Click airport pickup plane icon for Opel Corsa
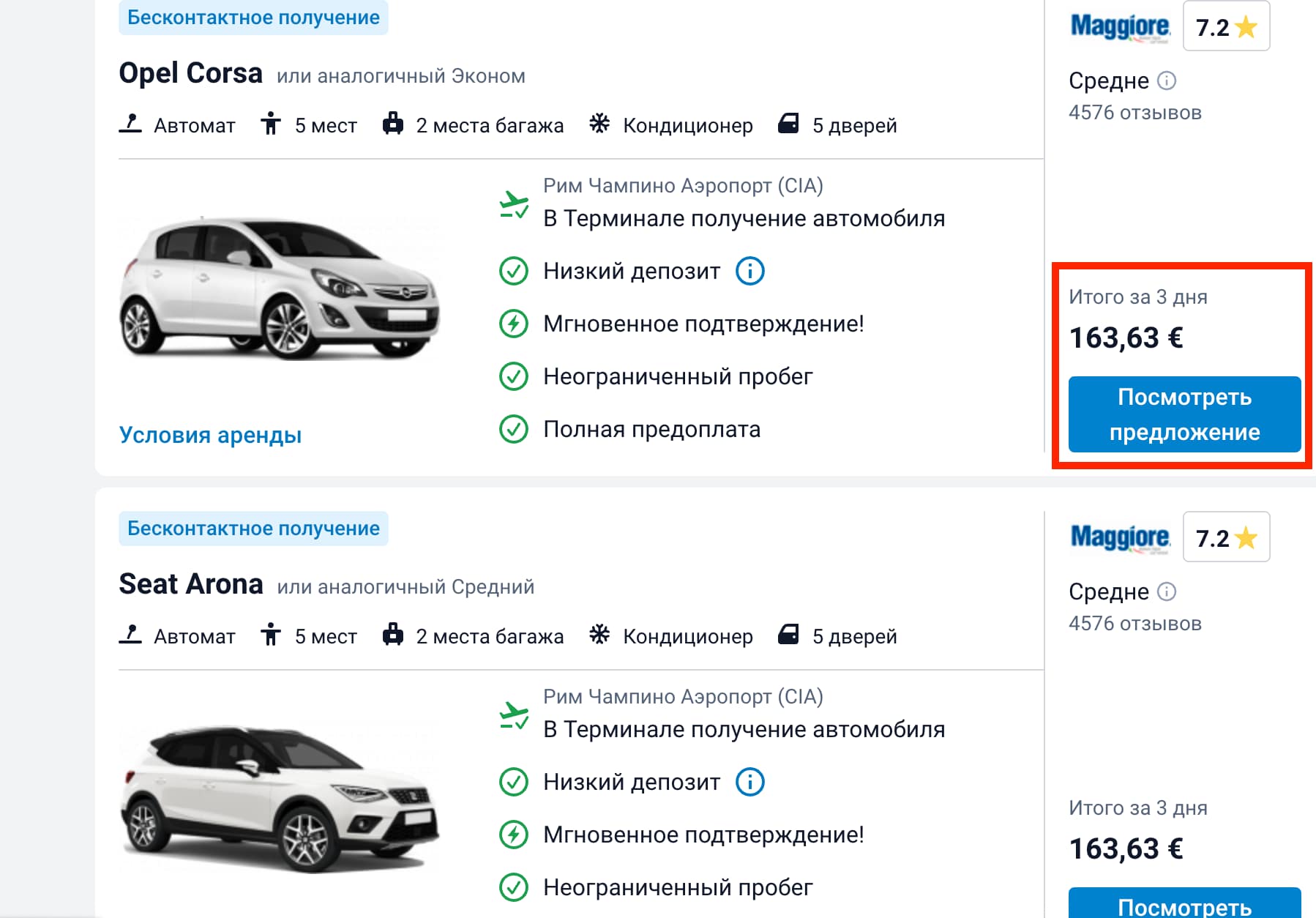Image resolution: width=1316 pixels, height=918 pixels. (x=514, y=204)
